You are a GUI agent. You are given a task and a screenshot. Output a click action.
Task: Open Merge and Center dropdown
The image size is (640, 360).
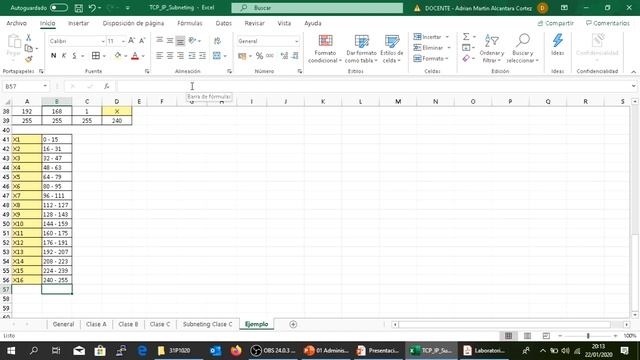coord(225,56)
